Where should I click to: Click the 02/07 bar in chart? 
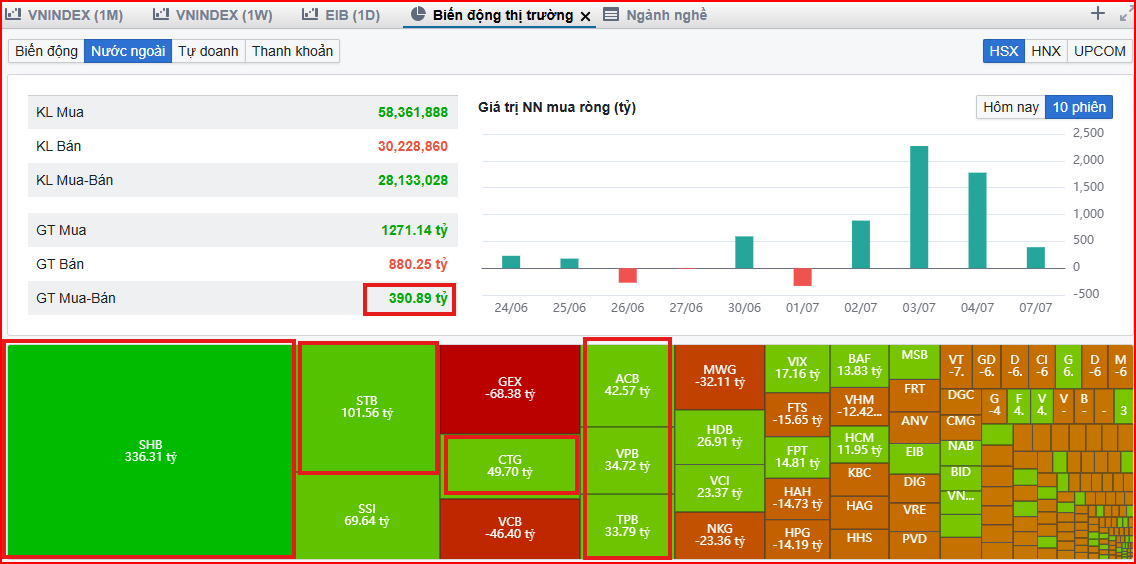(x=861, y=244)
